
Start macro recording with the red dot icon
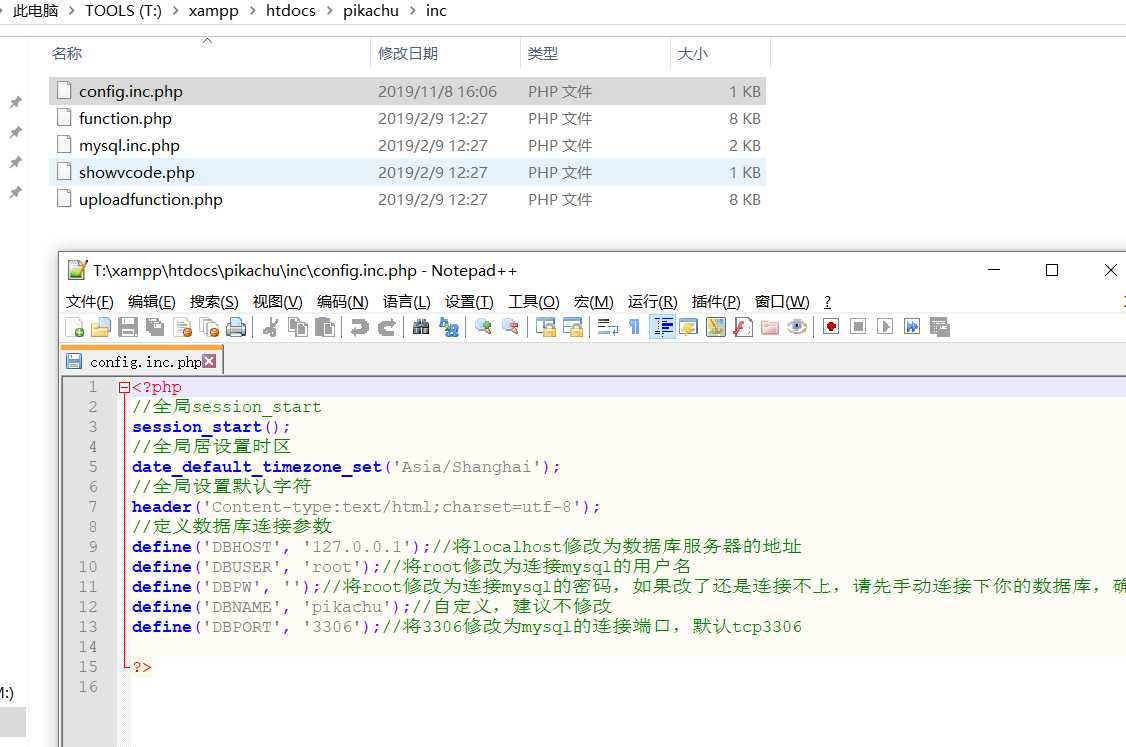831,328
